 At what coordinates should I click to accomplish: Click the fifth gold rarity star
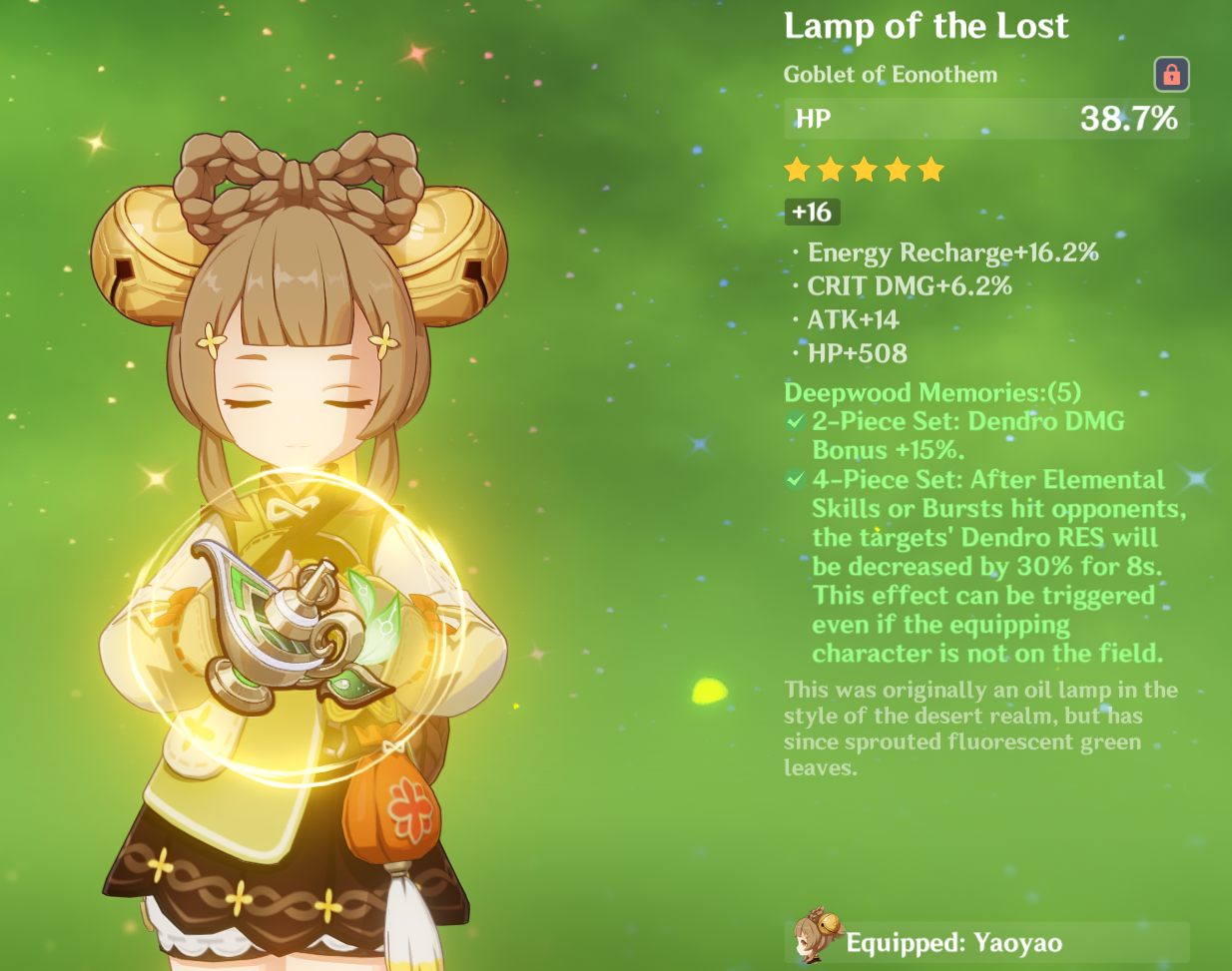[x=930, y=170]
